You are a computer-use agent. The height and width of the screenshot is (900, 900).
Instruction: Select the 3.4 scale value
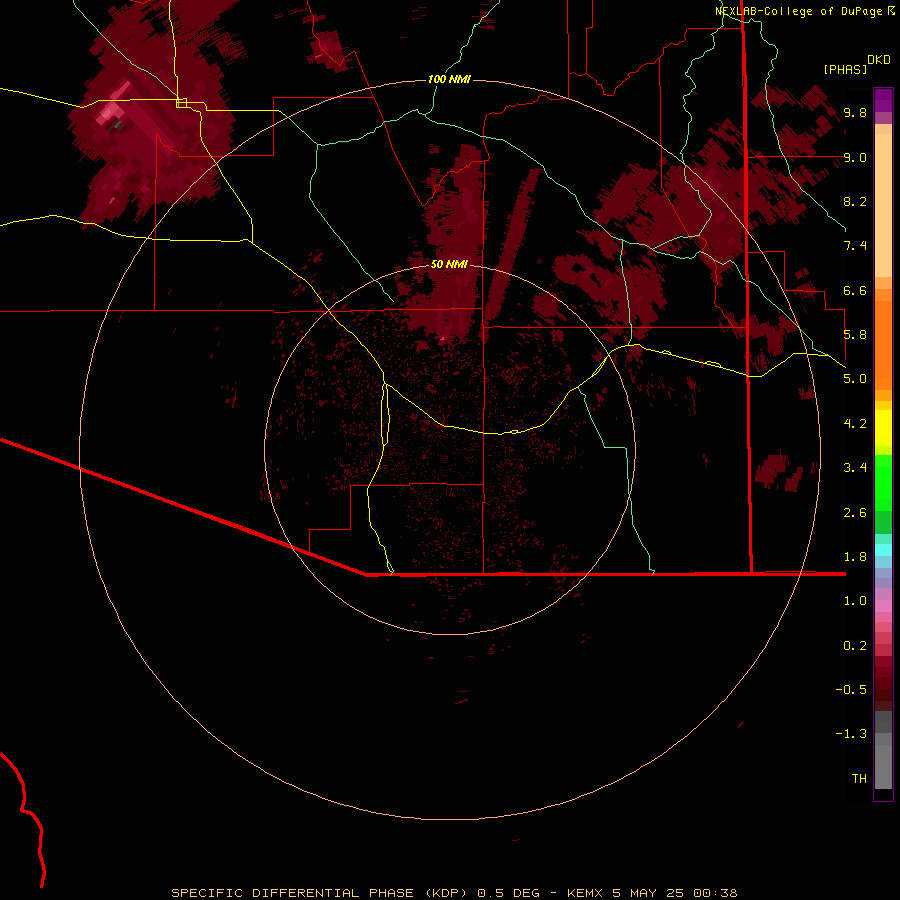[x=855, y=468]
